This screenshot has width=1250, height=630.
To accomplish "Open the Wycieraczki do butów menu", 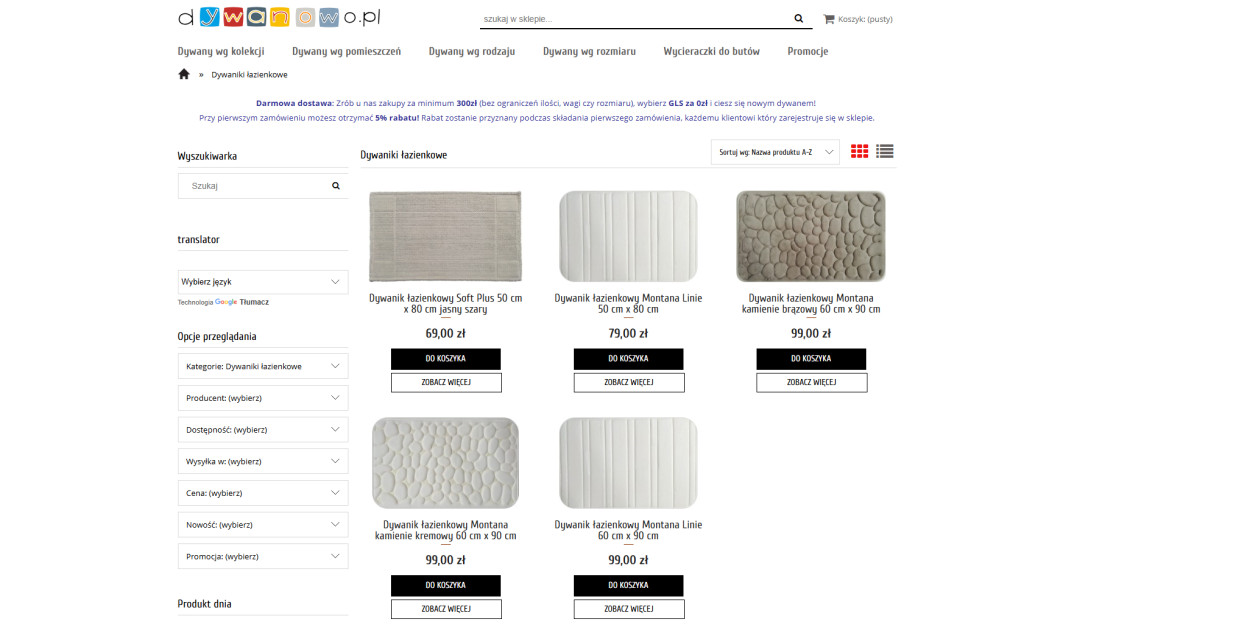I will (712, 51).
